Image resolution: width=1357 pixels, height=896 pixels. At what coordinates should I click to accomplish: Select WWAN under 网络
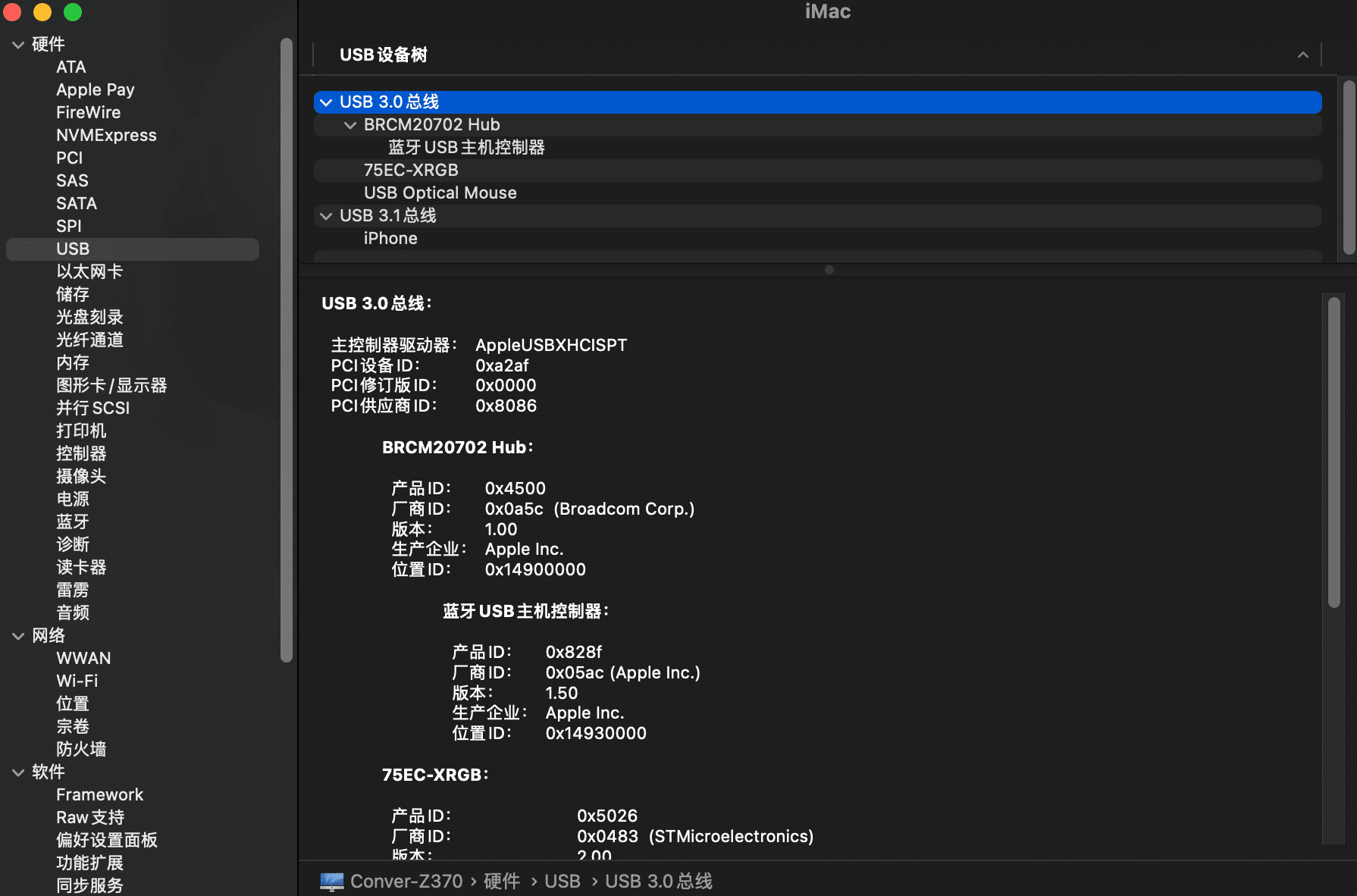(x=83, y=658)
